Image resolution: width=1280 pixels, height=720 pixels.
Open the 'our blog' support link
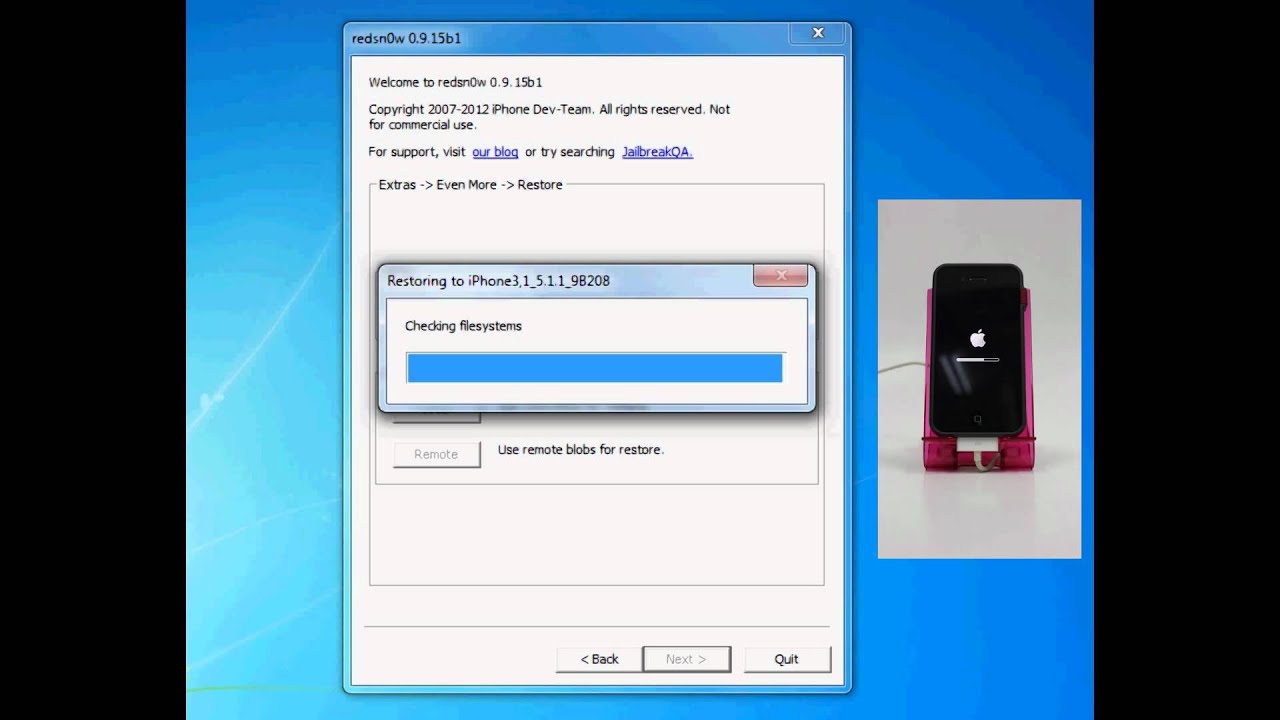[x=495, y=152]
